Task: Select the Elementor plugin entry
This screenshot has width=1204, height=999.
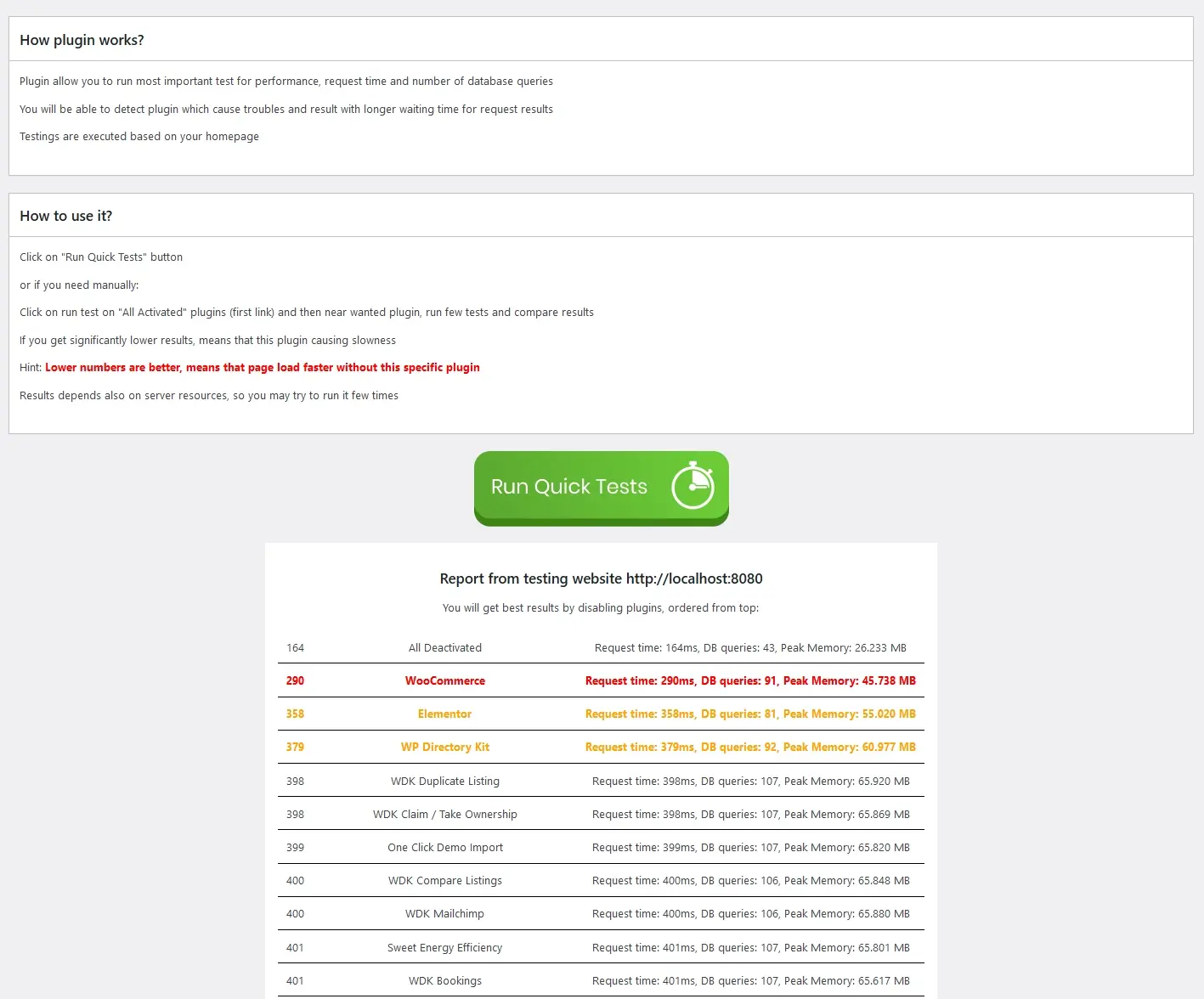Action: pos(445,714)
